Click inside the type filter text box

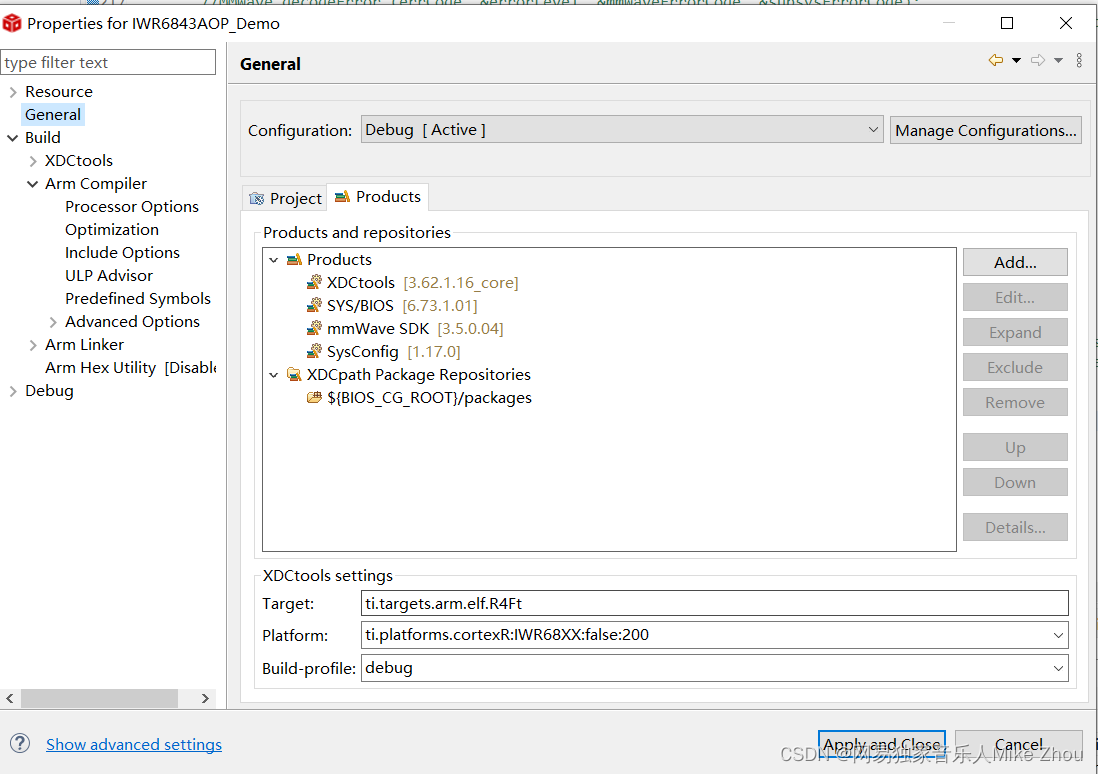(x=108, y=61)
